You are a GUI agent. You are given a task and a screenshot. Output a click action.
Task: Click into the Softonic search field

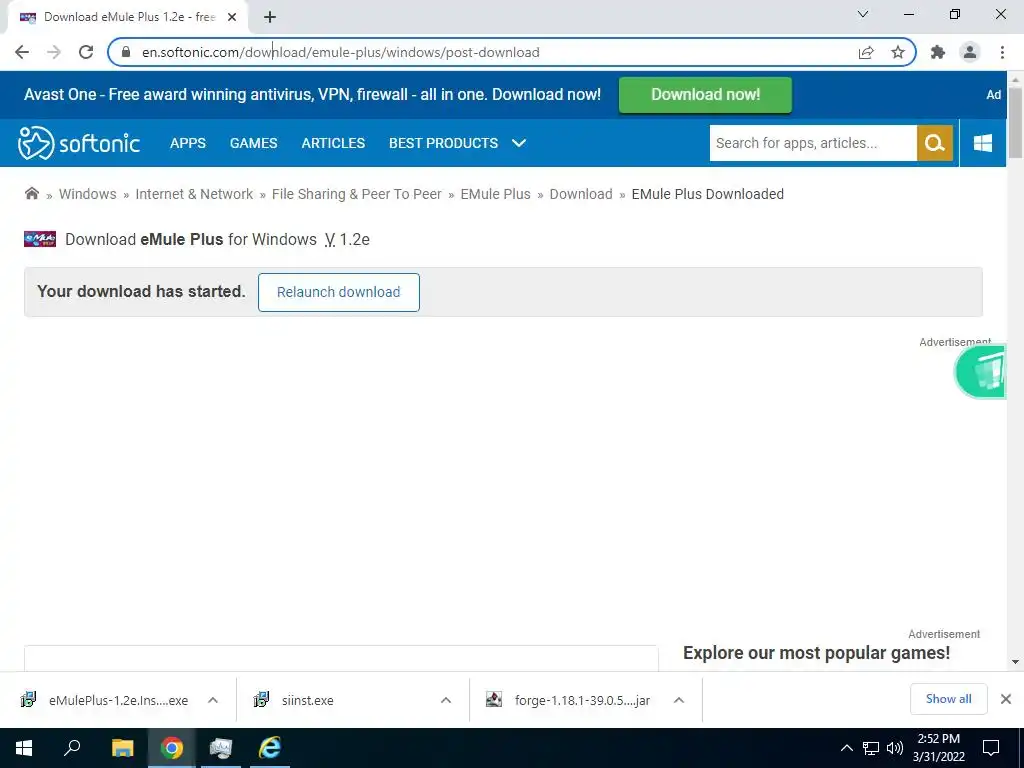point(812,143)
